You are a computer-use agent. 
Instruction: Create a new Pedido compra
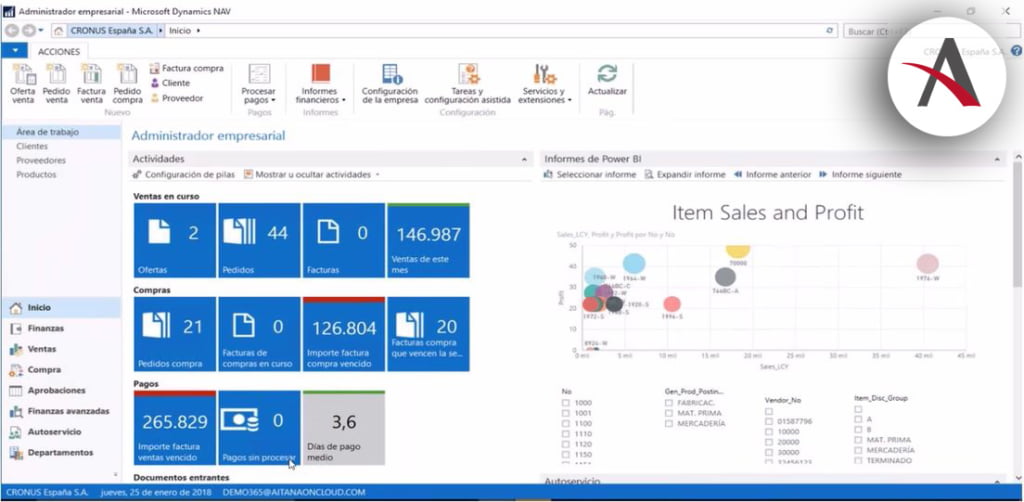(127, 84)
